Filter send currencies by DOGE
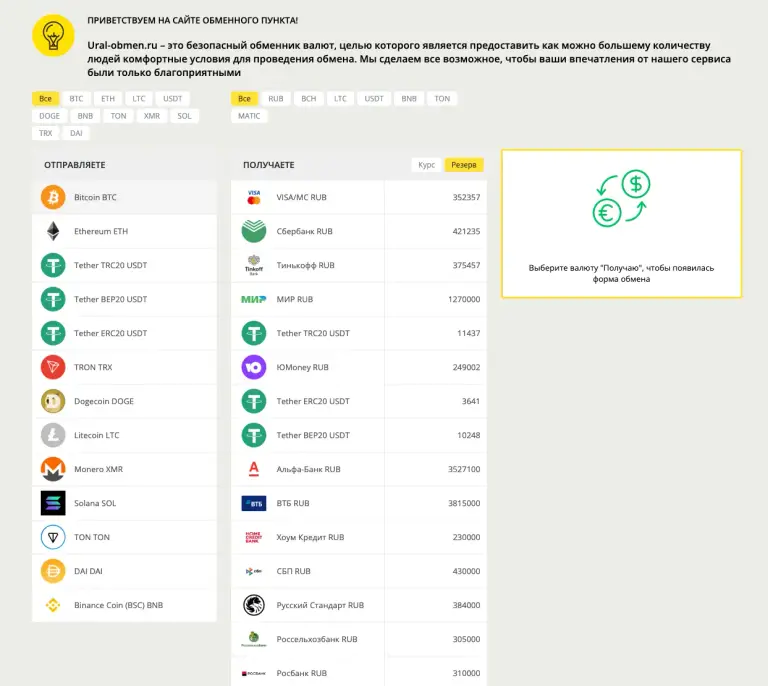Viewport: 768px width, 686px height. point(49,116)
